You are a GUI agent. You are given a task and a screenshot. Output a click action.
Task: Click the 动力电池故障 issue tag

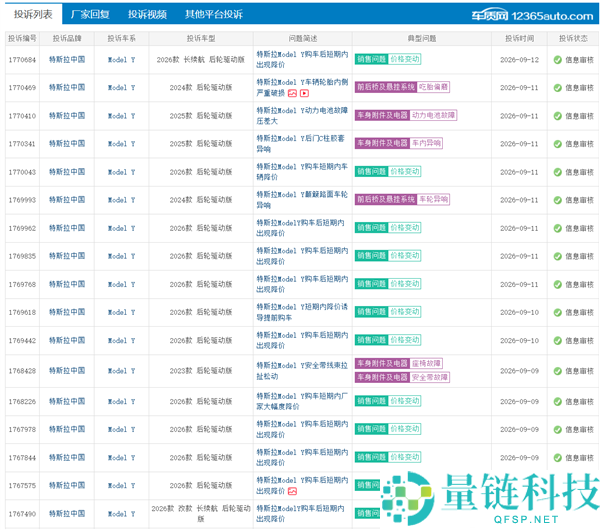click(434, 115)
